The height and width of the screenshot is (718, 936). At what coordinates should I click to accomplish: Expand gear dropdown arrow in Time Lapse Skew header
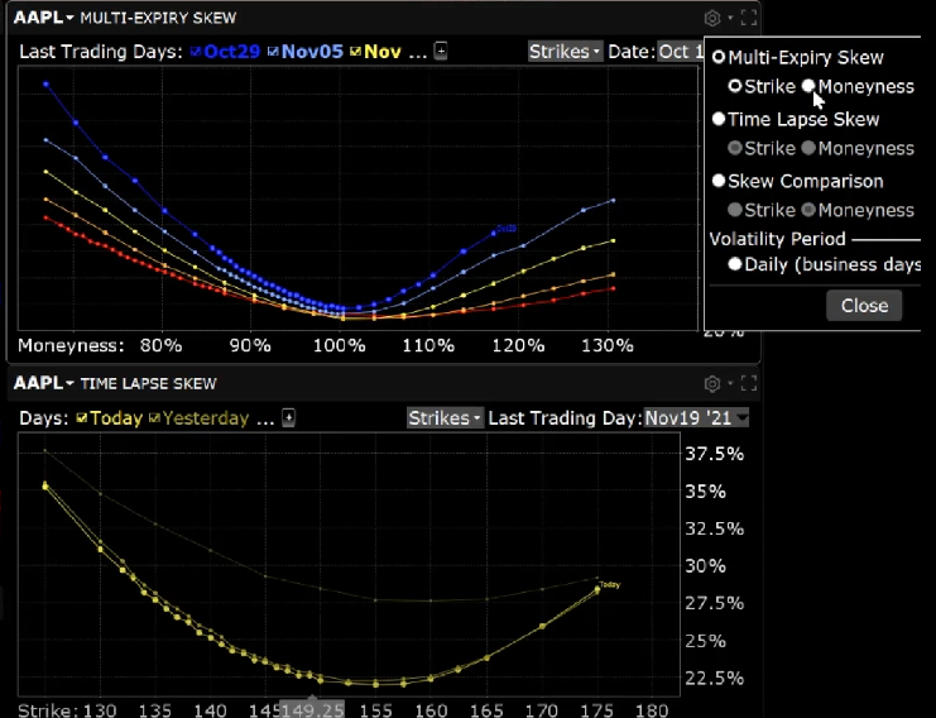pyautogui.click(x=730, y=384)
